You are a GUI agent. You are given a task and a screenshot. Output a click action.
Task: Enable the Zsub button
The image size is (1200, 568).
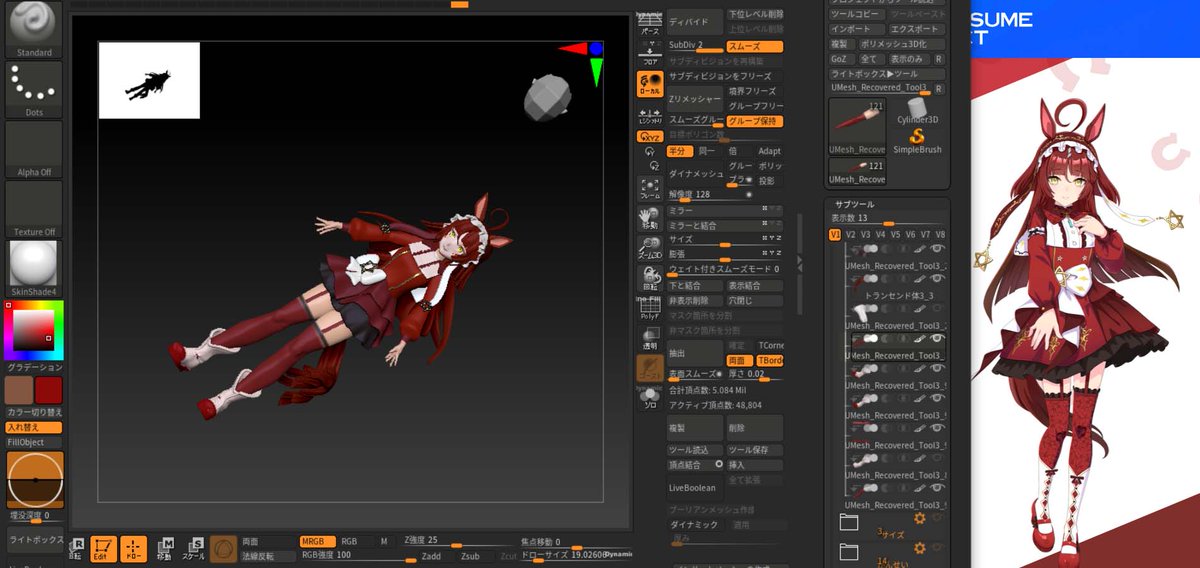click(470, 555)
